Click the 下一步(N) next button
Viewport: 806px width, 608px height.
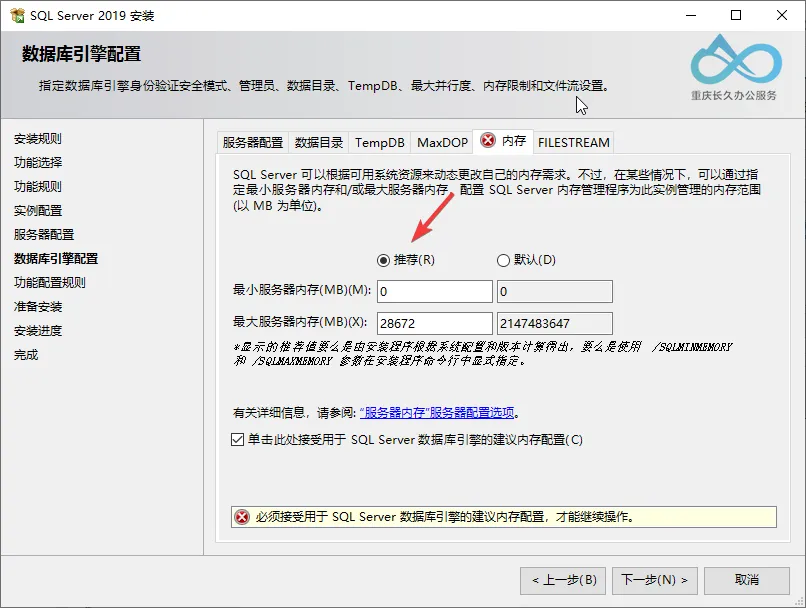[654, 580]
